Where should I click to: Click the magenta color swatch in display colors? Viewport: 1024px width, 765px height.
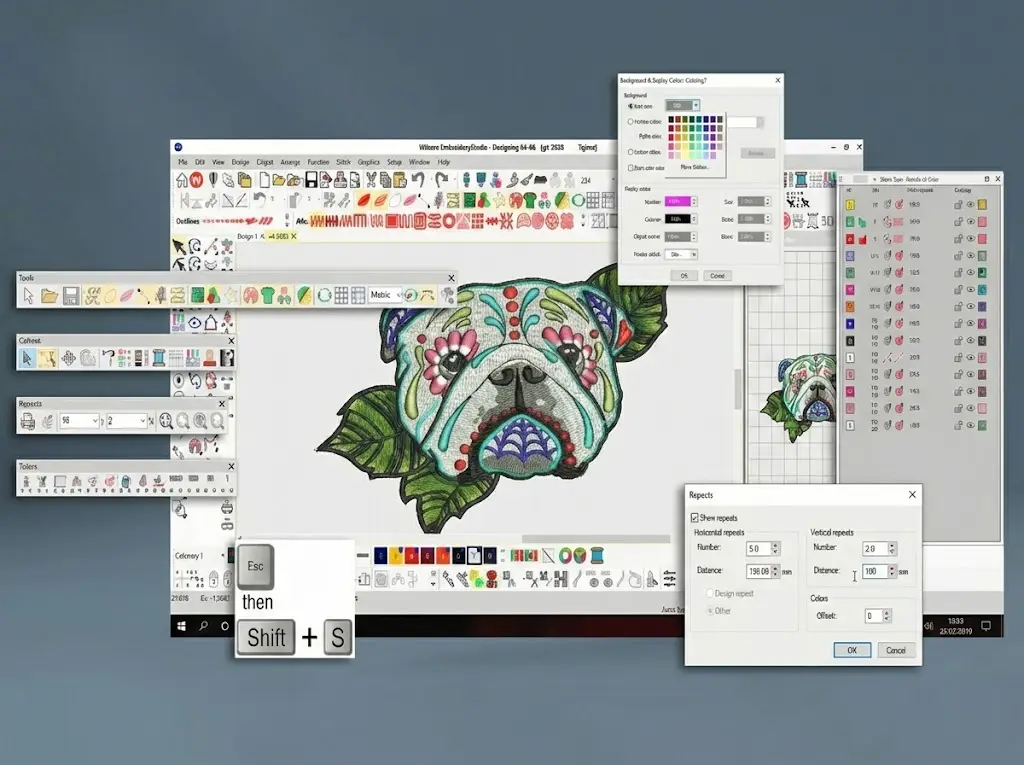(679, 202)
